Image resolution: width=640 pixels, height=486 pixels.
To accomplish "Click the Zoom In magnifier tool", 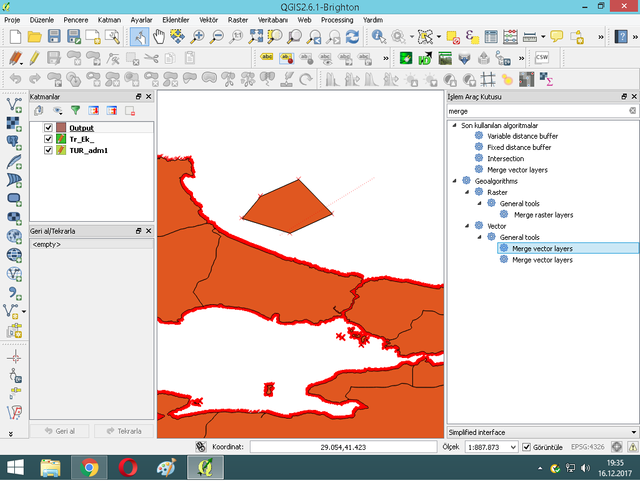I will click(x=198, y=37).
